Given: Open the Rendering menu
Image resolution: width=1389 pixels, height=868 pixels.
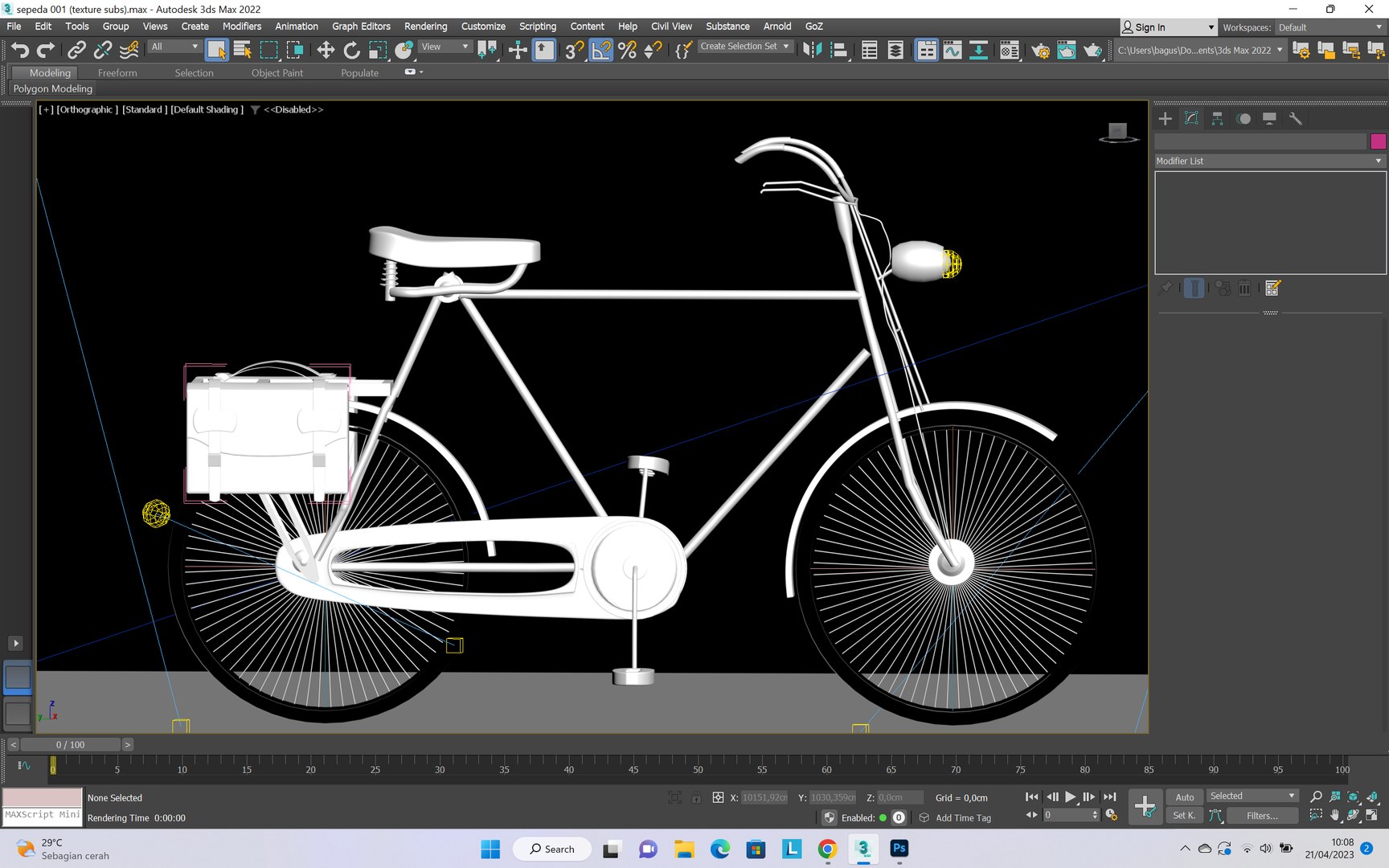Looking at the screenshot, I should [425, 27].
